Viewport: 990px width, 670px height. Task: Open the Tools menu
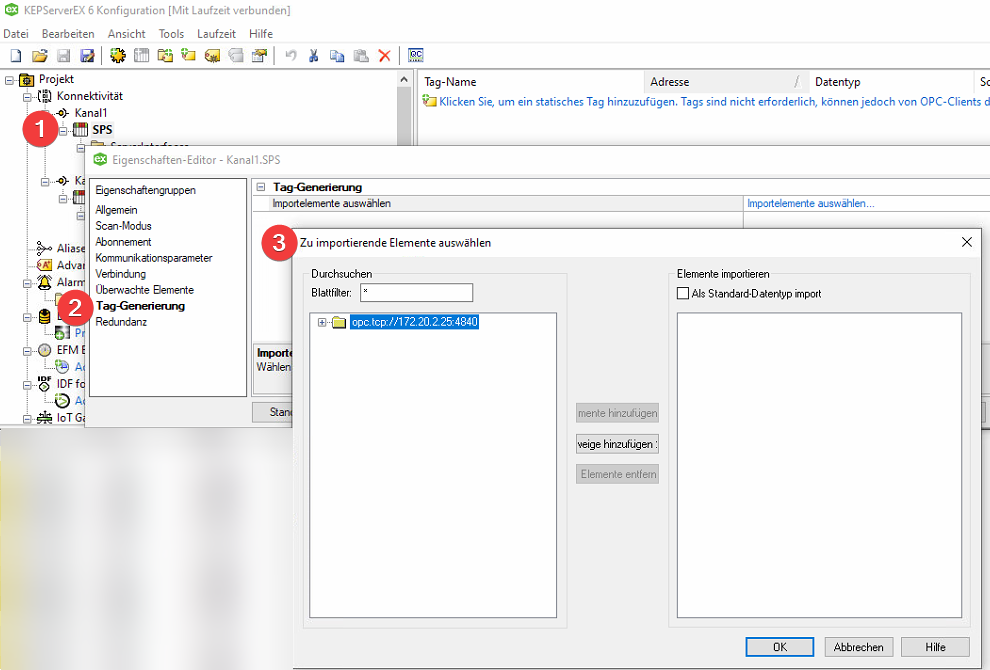171,33
